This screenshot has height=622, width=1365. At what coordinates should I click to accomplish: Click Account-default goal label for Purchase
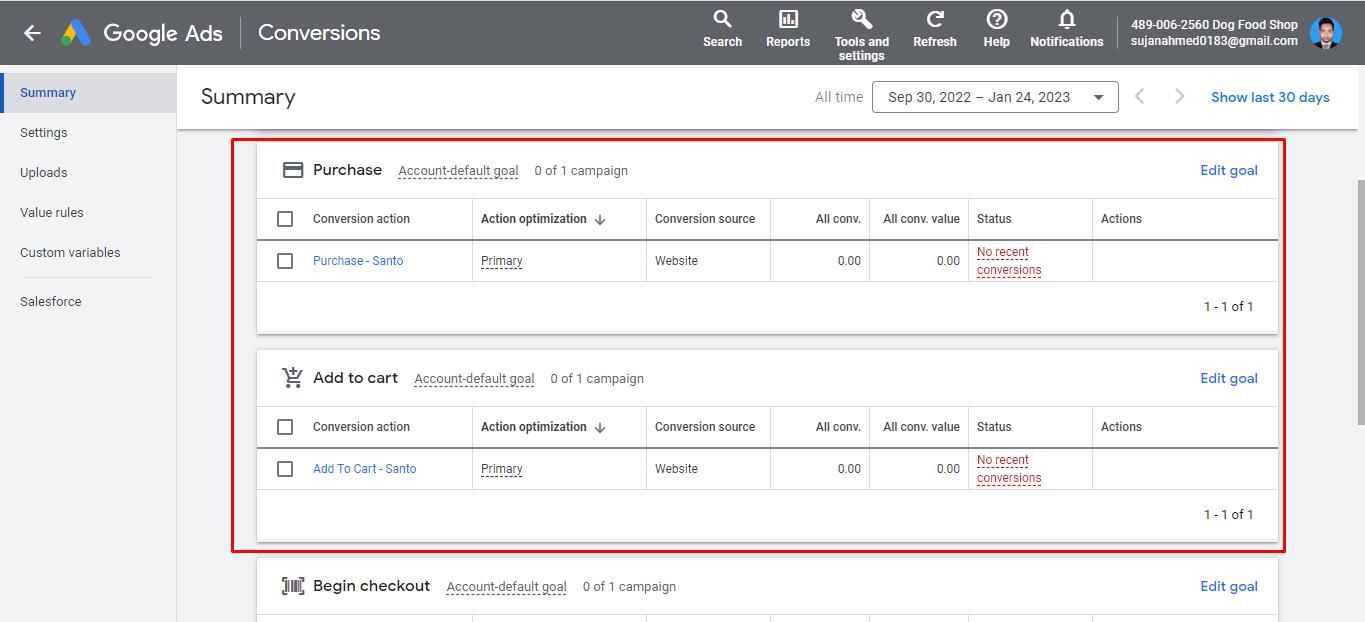(x=458, y=171)
